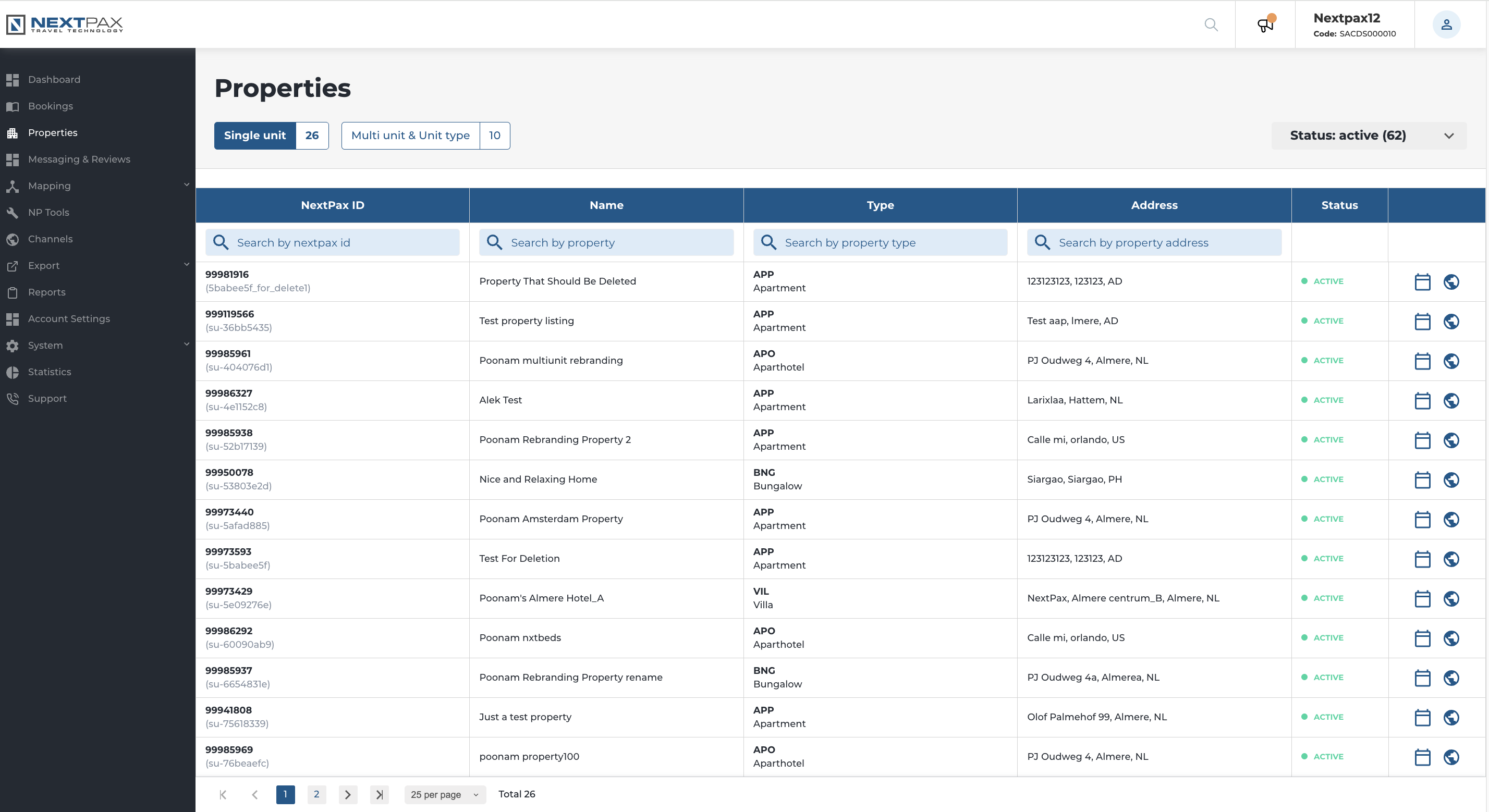Jump to the last page
Screen dimensions: 1489x812
coord(379,794)
